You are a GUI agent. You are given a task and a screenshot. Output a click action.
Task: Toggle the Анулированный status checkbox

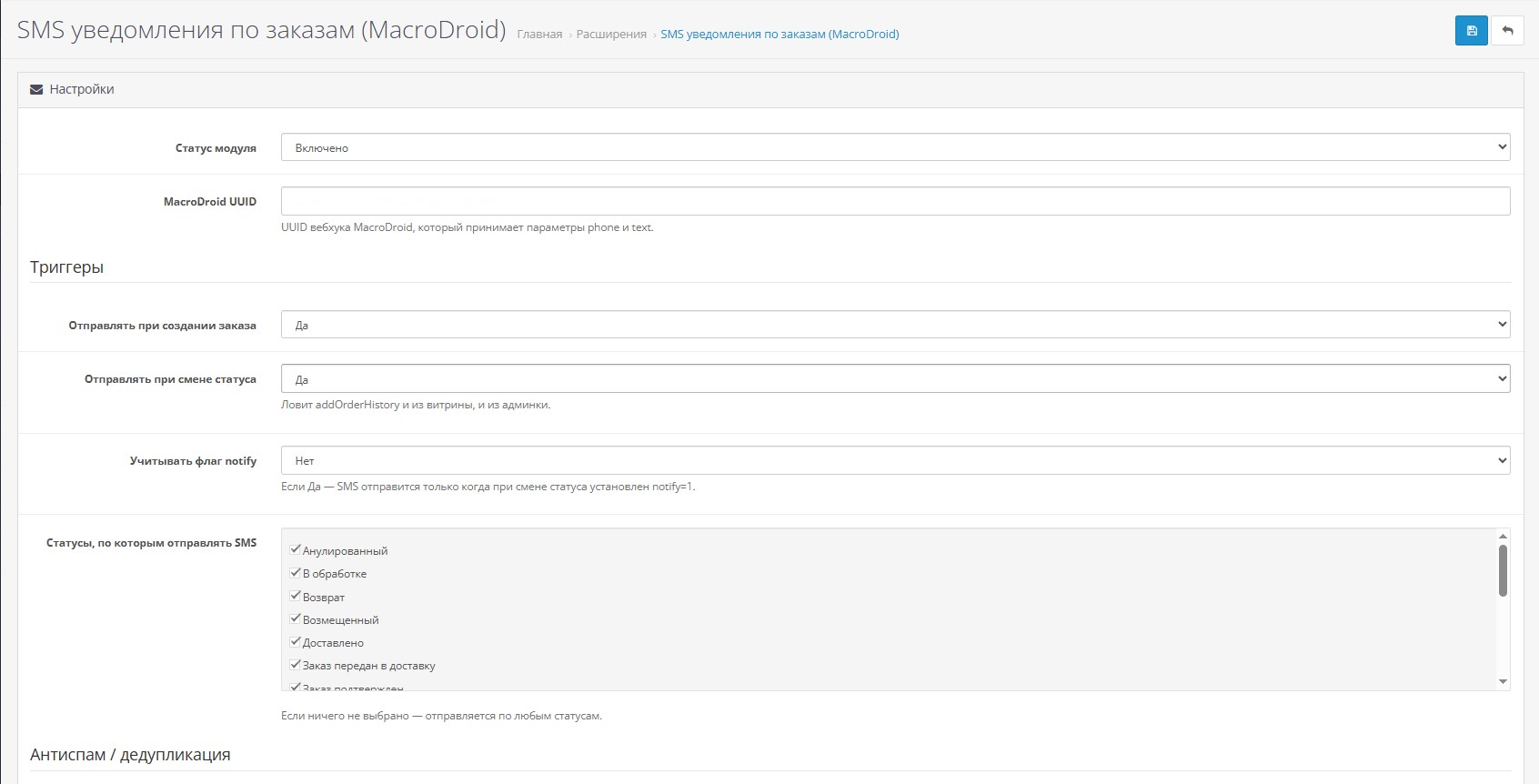pyautogui.click(x=296, y=549)
